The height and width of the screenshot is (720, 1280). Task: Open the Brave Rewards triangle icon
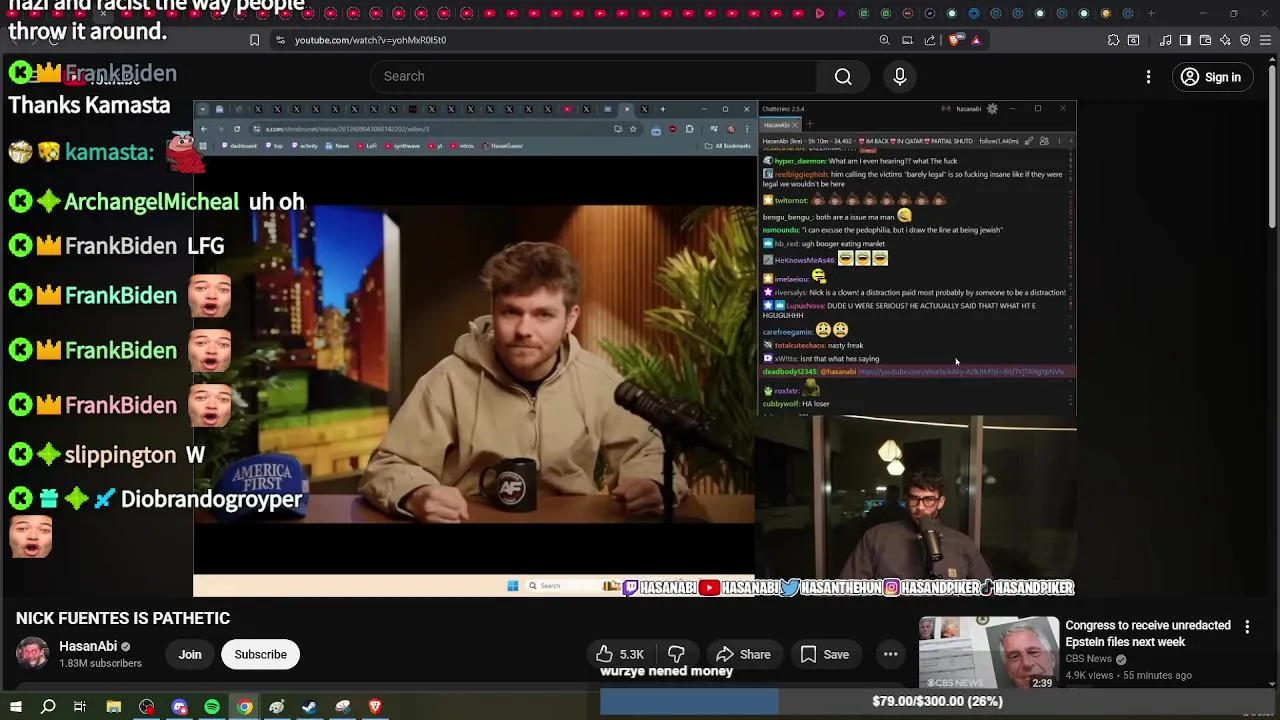coord(976,40)
